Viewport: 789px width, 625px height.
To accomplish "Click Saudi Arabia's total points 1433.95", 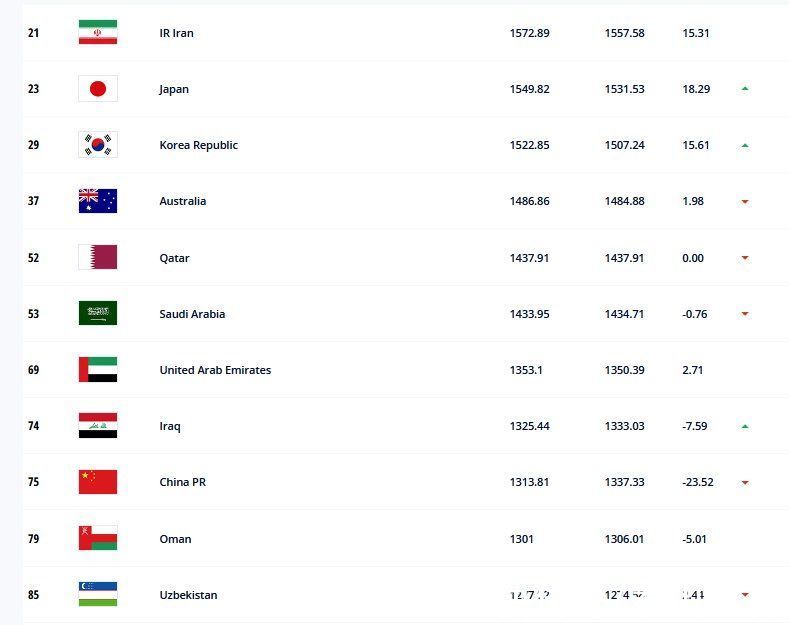I will [x=529, y=314].
